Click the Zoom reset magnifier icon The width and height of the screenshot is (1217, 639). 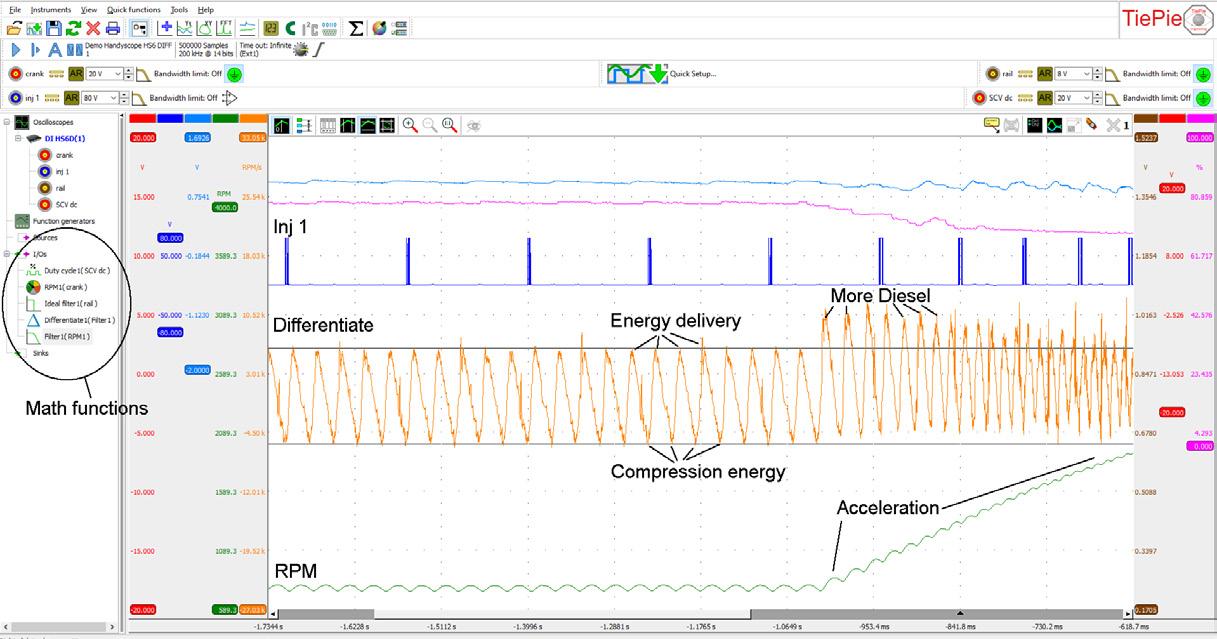click(449, 125)
